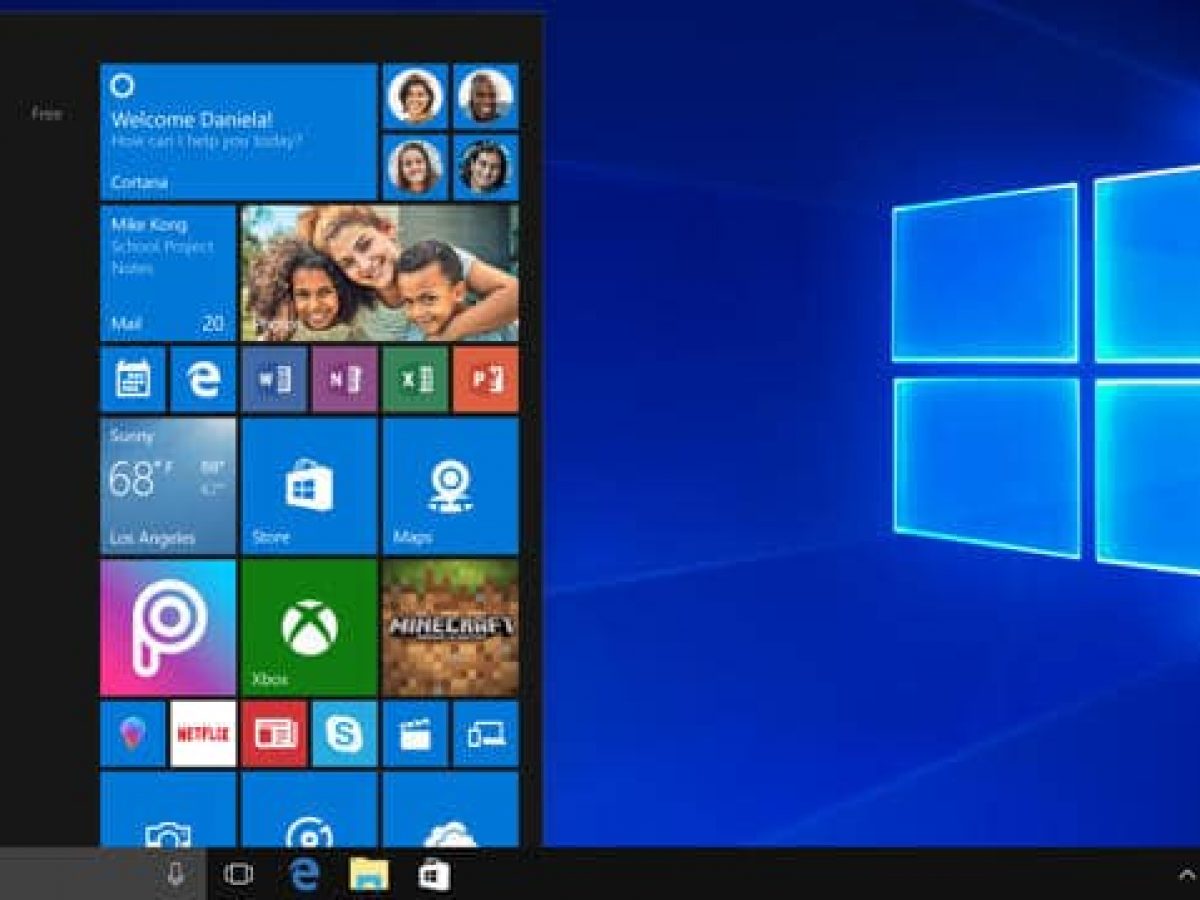This screenshot has width=1200, height=900.
Task: Open Microsoft Store from the taskbar
Action: tap(434, 875)
